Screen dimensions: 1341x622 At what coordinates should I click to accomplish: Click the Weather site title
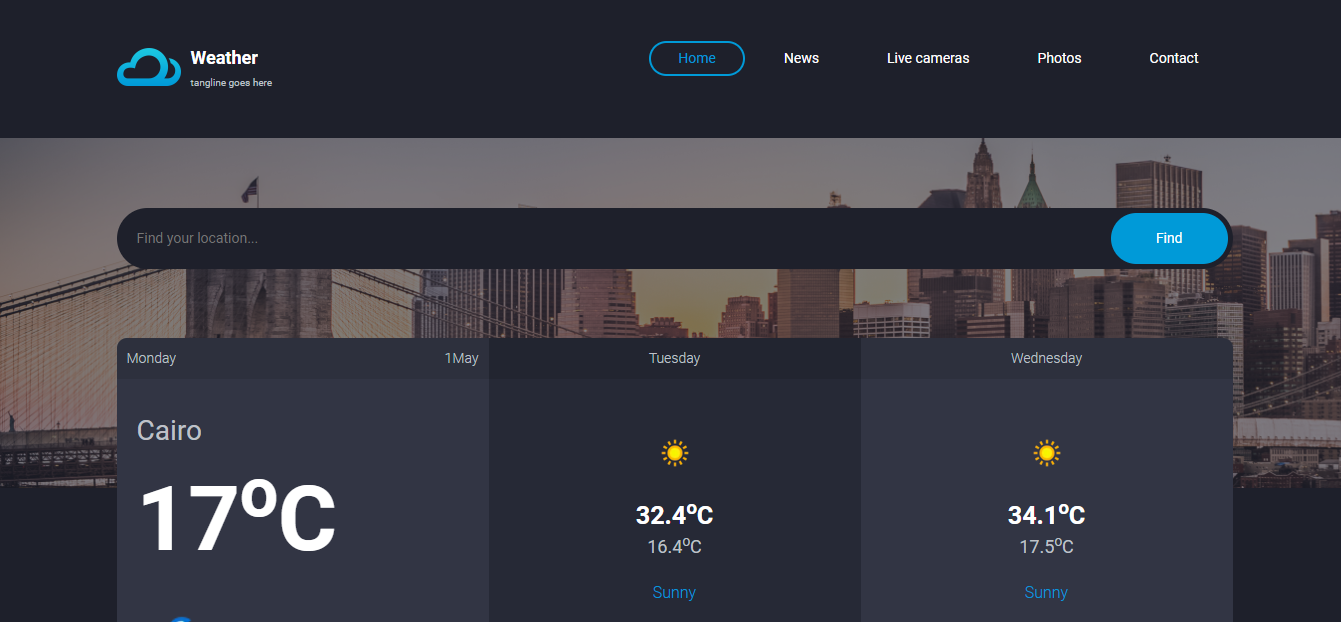click(224, 58)
